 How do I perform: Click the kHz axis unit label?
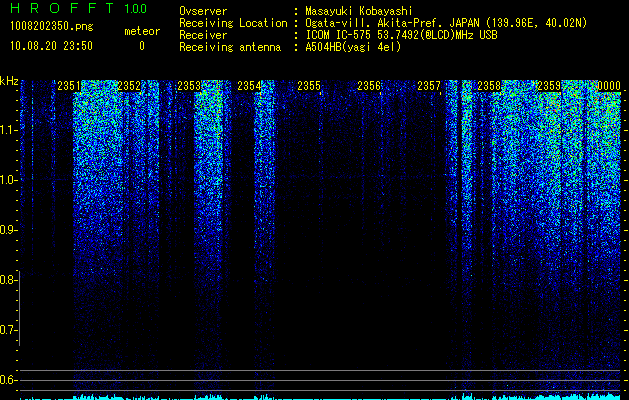click(x=9, y=81)
